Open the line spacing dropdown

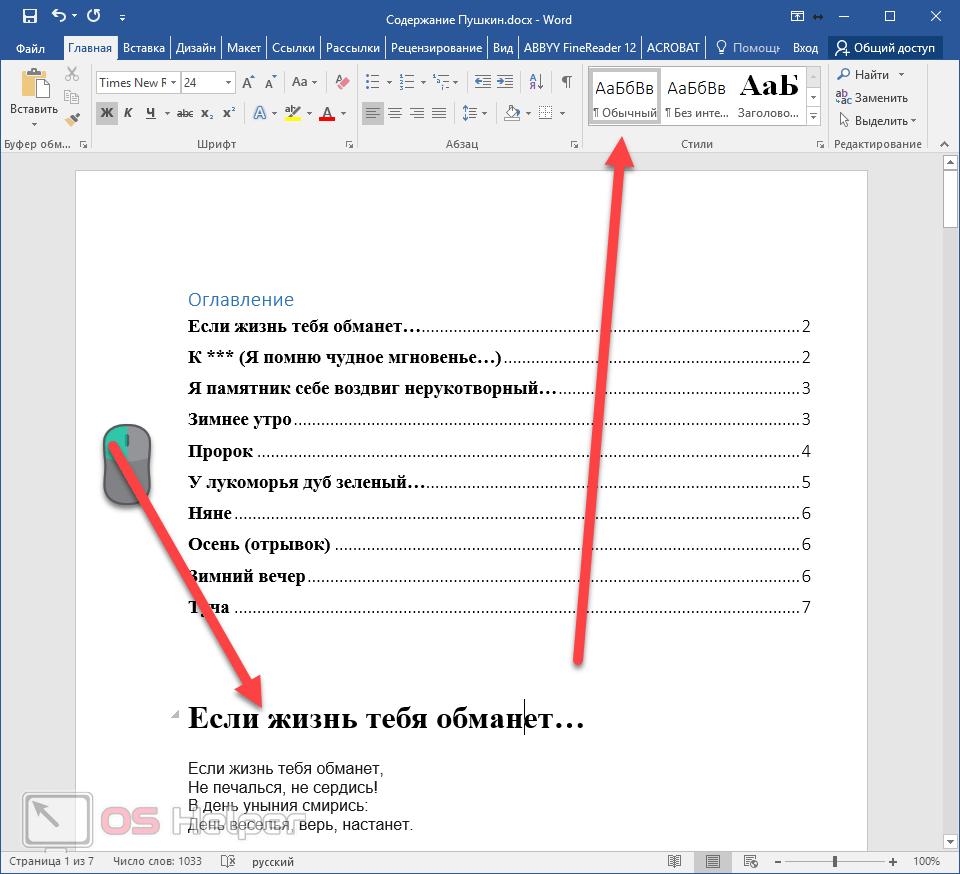tap(474, 113)
